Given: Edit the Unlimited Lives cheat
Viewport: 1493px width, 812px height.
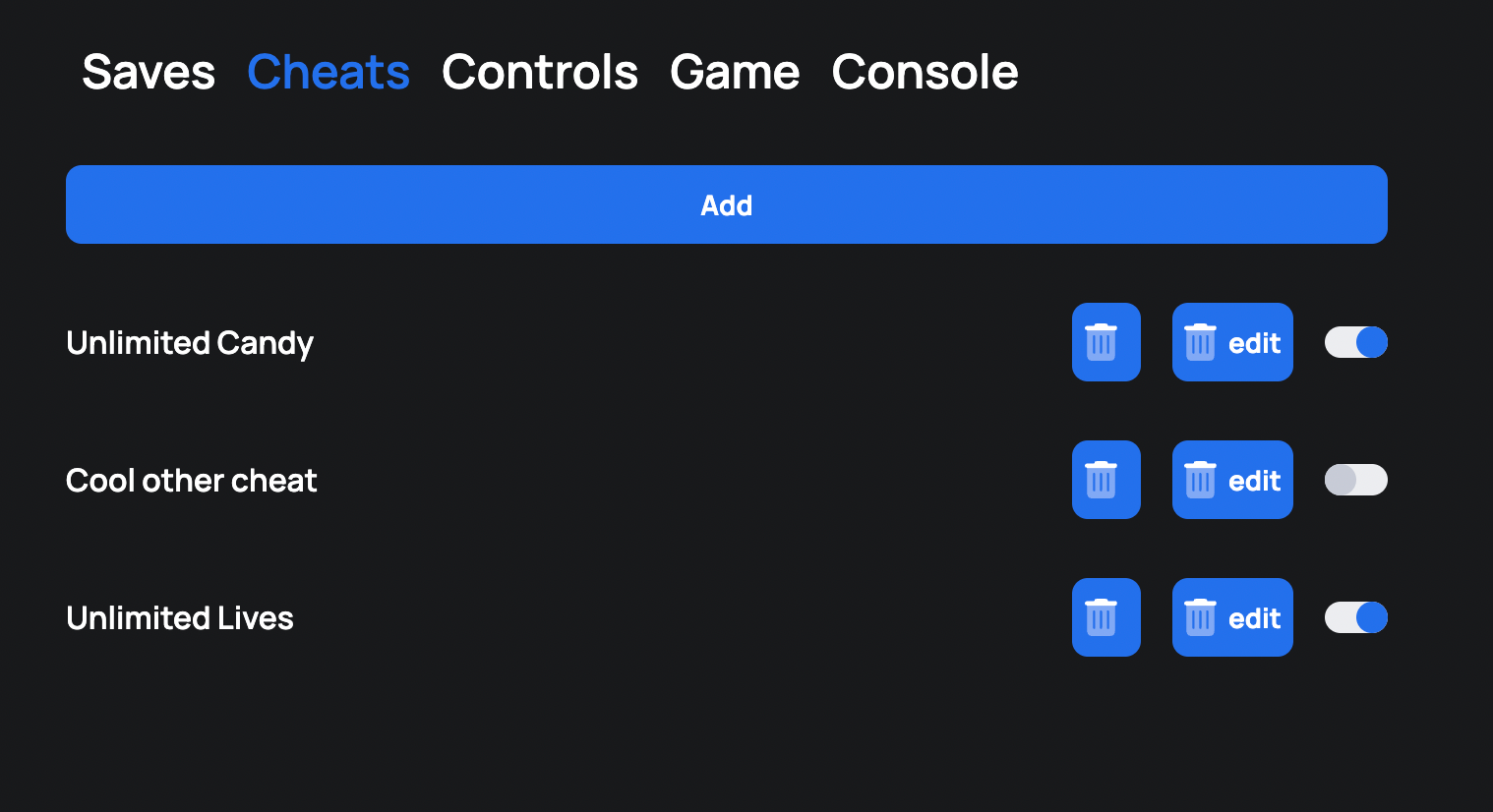Looking at the screenshot, I should pyautogui.click(x=1232, y=617).
